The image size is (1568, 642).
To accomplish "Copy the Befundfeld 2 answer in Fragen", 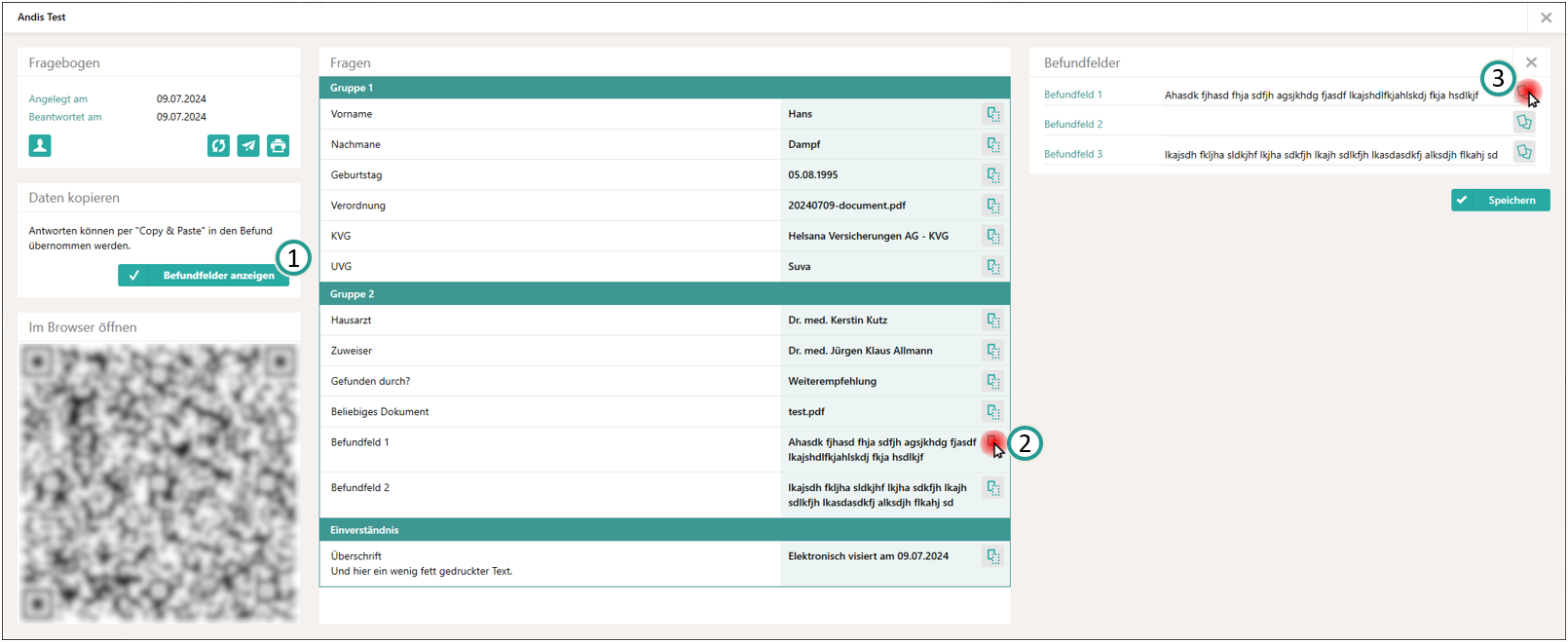I will point(992,488).
